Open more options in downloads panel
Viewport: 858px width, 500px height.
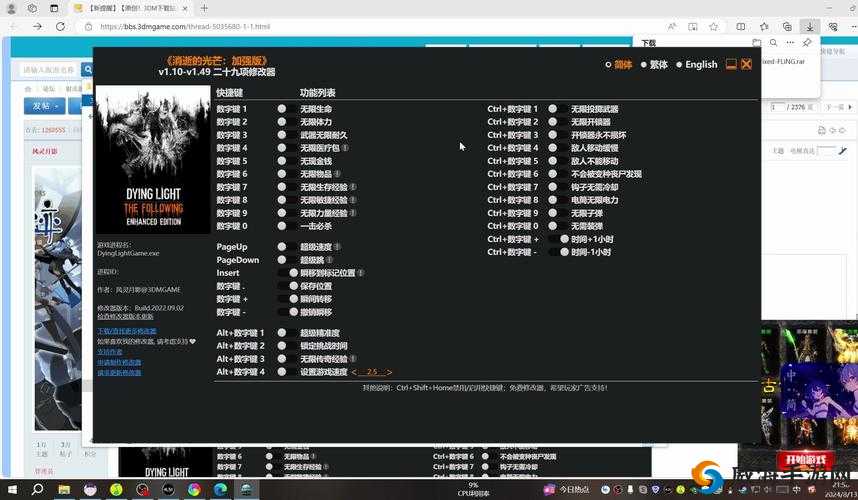click(x=790, y=43)
